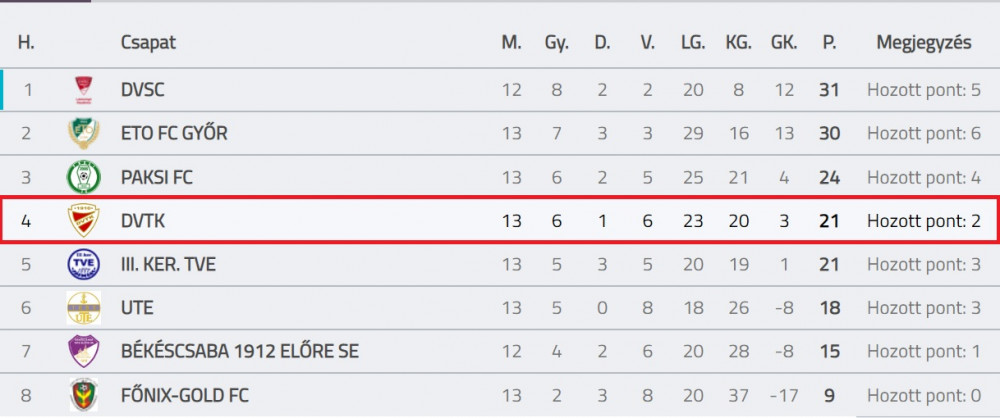Click the Csapat column header
Screen dimensions: 1000x418
tap(148, 43)
